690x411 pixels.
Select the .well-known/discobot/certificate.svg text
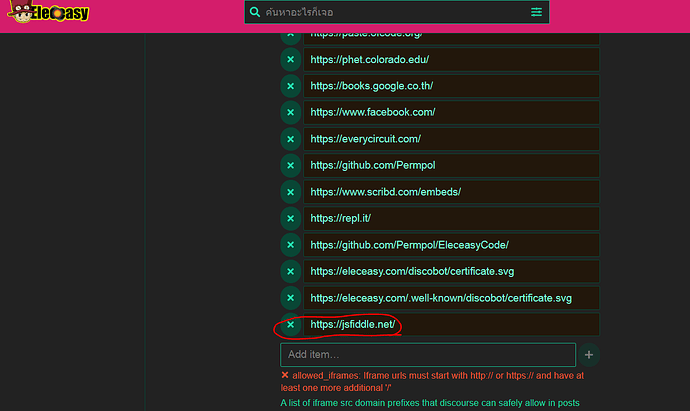(441, 298)
